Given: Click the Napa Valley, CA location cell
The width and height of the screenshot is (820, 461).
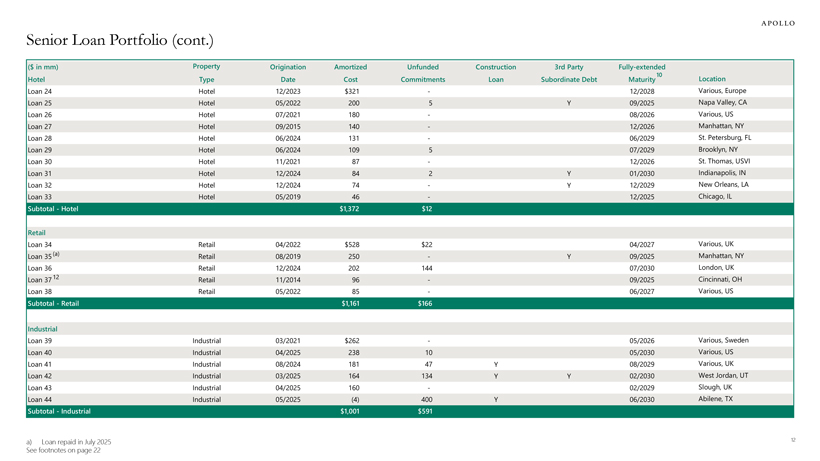Looking at the screenshot, I should (x=722, y=102).
